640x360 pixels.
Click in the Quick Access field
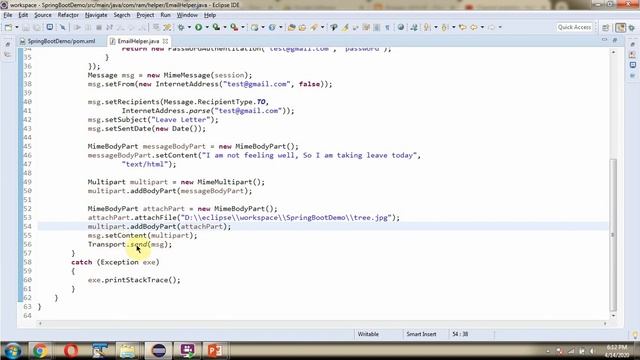[x=574, y=27]
